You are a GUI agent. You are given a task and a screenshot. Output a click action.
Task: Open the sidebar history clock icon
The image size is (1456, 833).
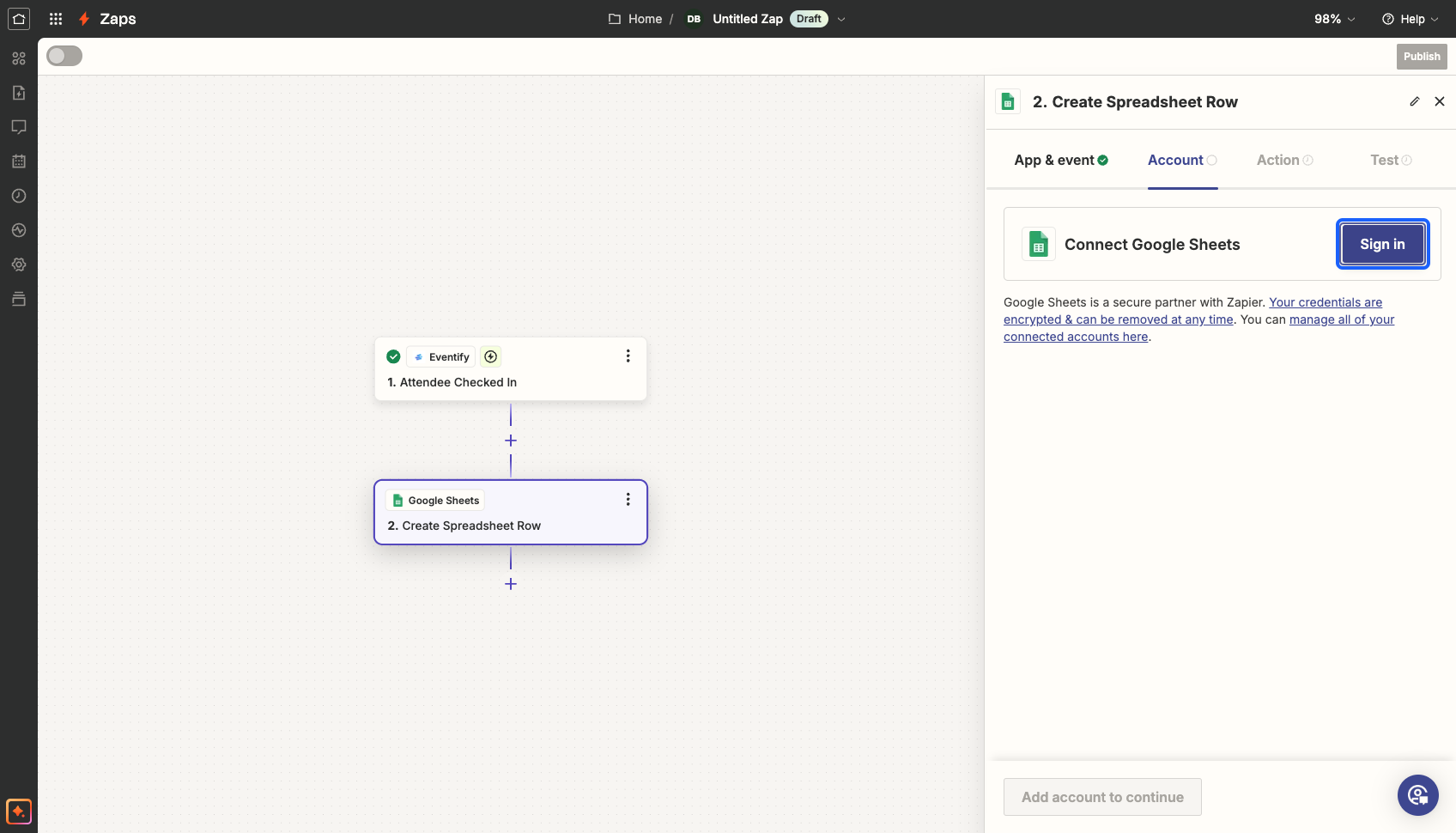point(19,196)
